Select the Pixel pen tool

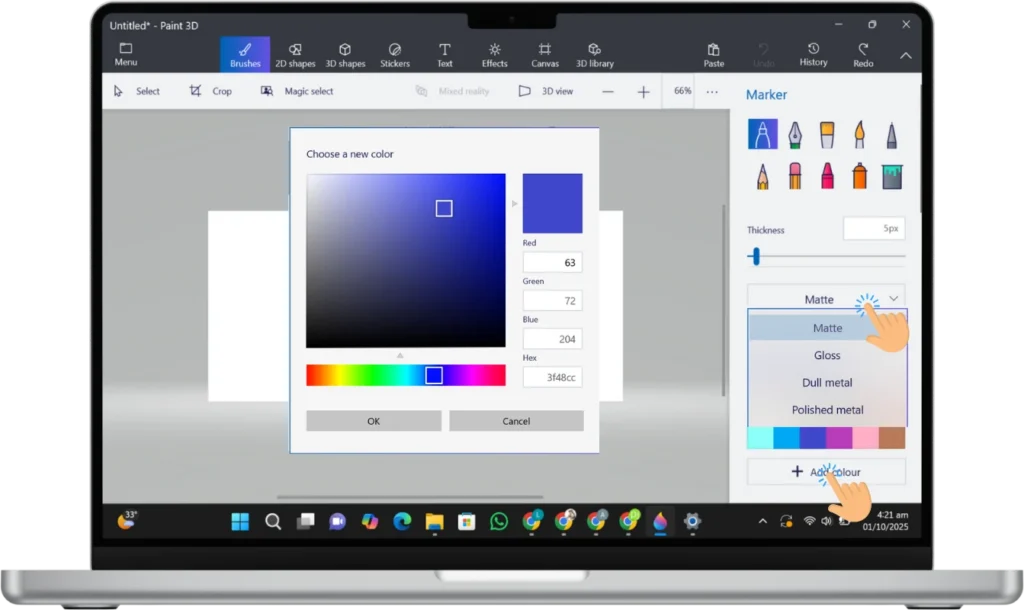point(892,134)
